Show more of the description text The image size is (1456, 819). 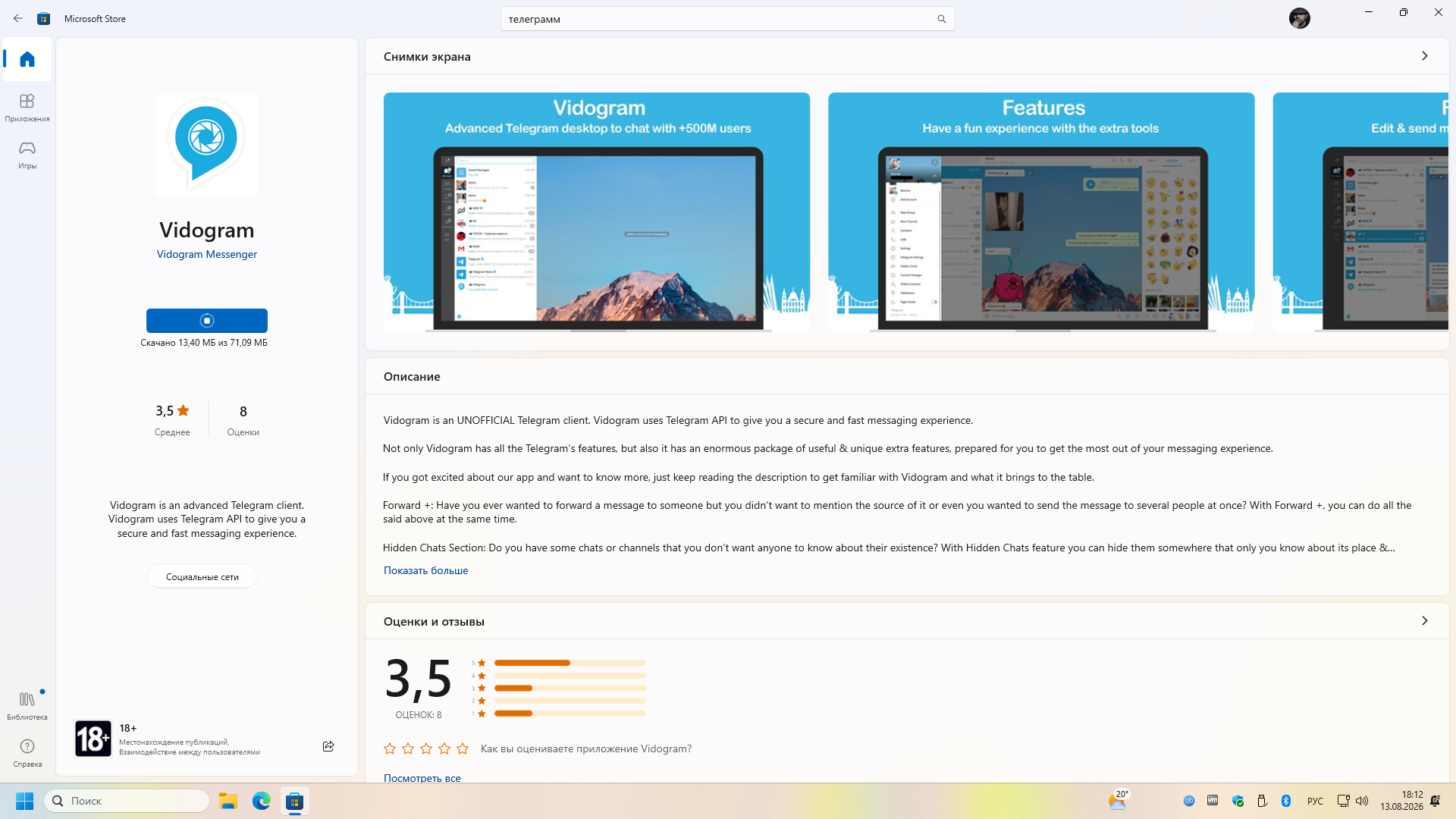pyautogui.click(x=425, y=571)
